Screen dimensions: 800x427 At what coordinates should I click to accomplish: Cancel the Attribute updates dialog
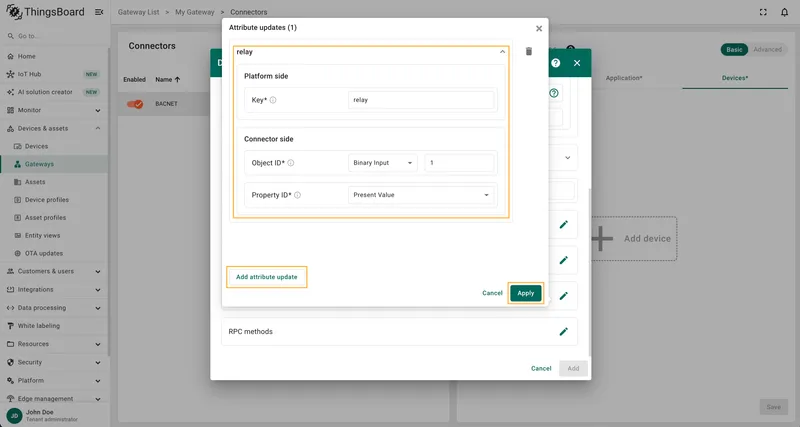(x=492, y=293)
